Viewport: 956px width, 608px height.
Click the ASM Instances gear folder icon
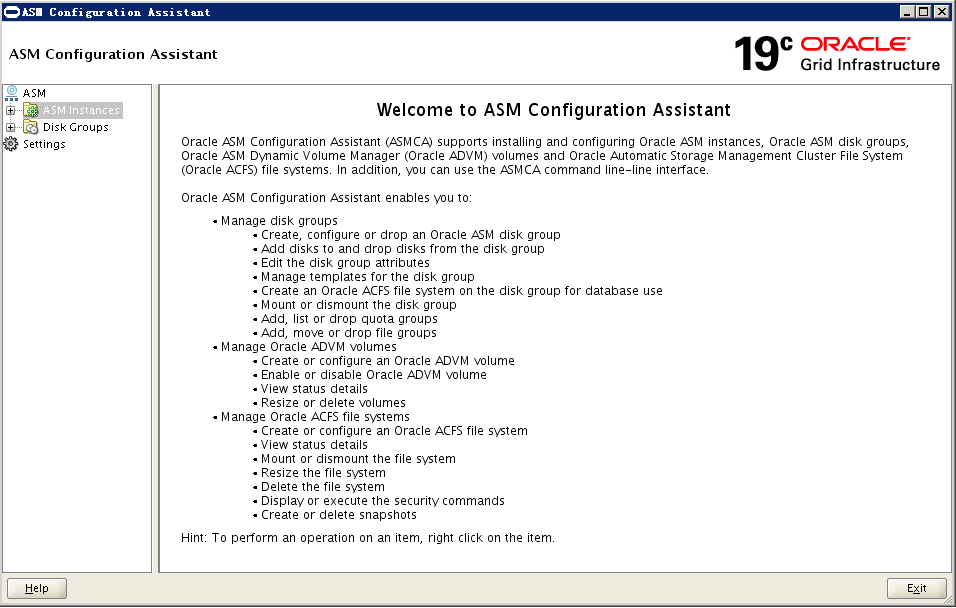(30, 110)
